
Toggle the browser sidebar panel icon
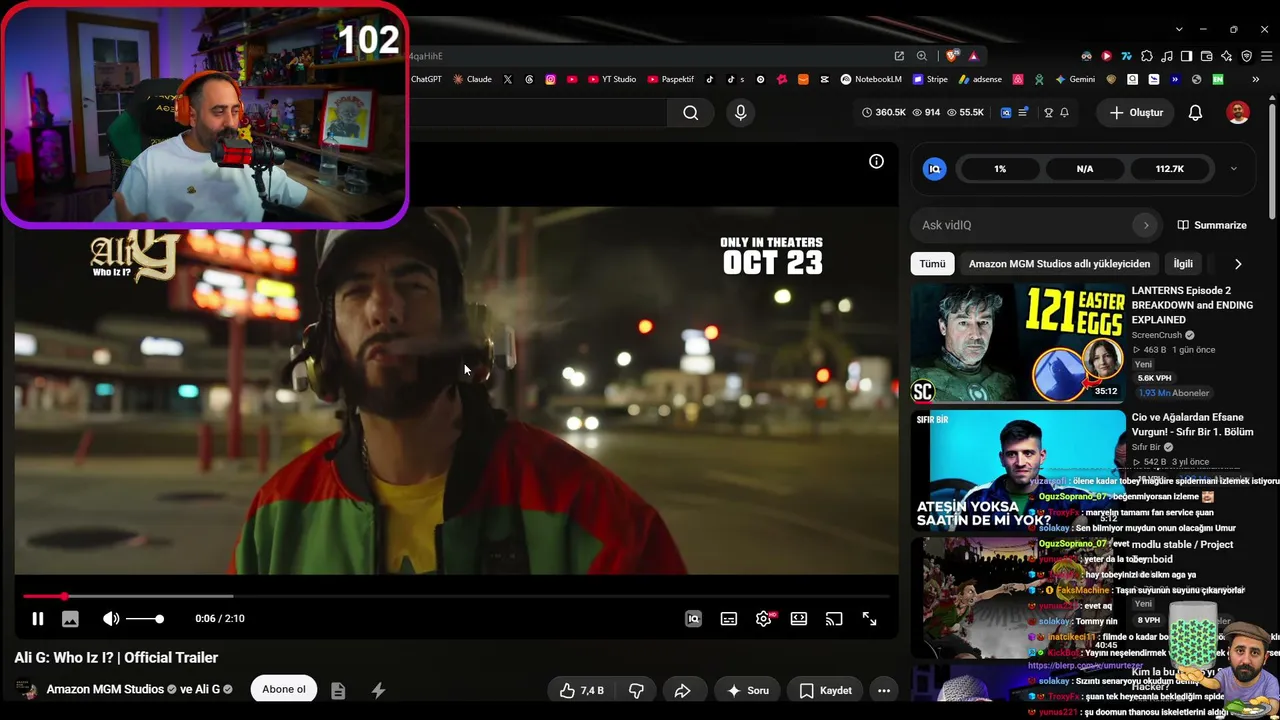point(1186,56)
